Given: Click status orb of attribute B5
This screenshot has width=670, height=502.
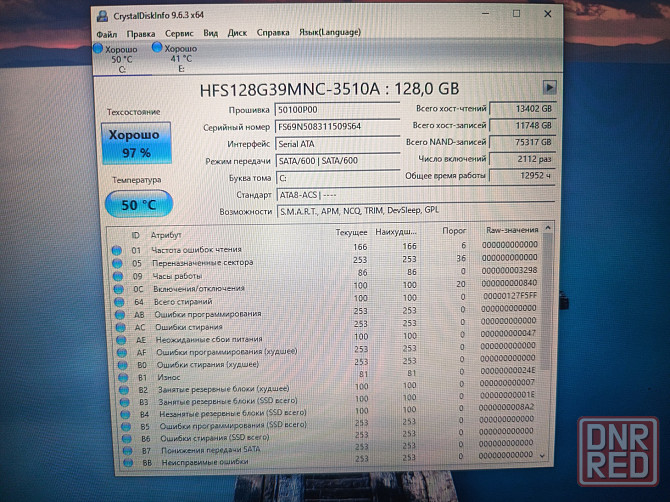Looking at the screenshot, I should click(x=126, y=427).
